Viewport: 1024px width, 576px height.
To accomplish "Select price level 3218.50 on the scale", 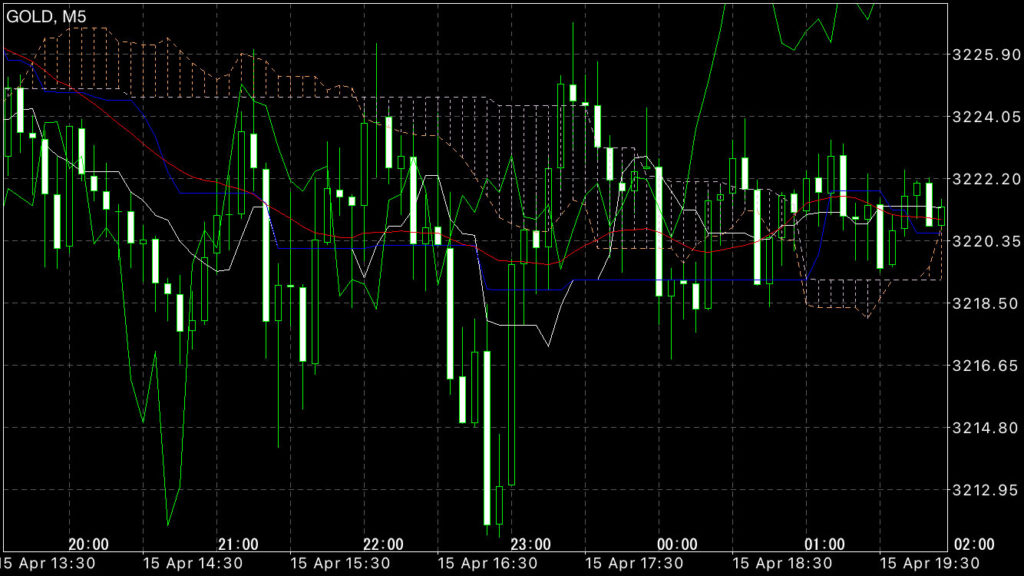I will point(986,303).
